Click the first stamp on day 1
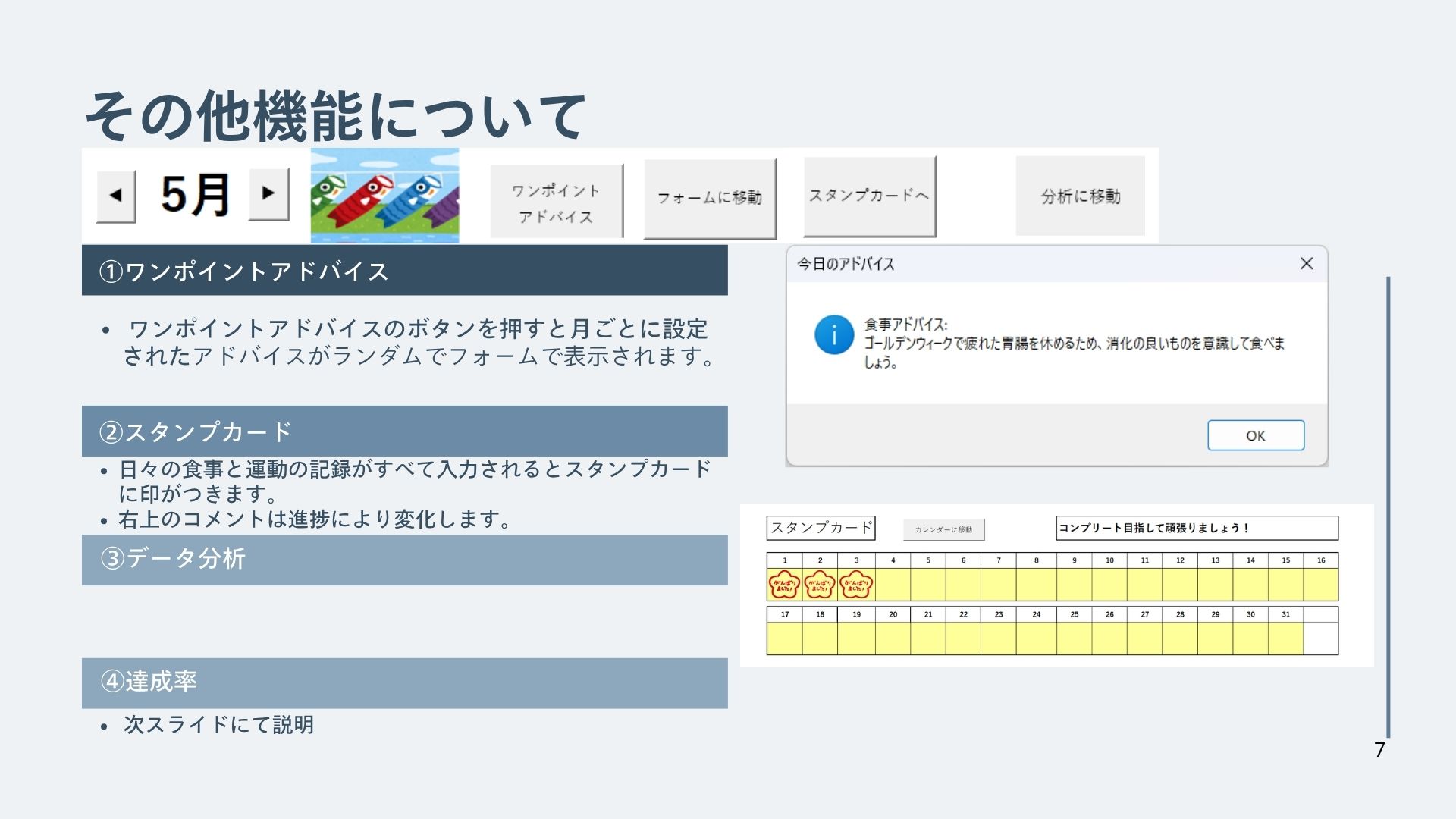The height and width of the screenshot is (819, 1456). (784, 585)
